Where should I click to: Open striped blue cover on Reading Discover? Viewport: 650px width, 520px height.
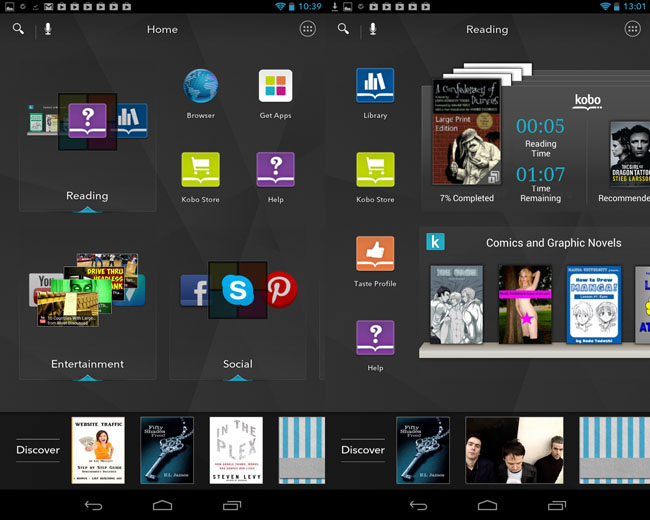click(614, 450)
